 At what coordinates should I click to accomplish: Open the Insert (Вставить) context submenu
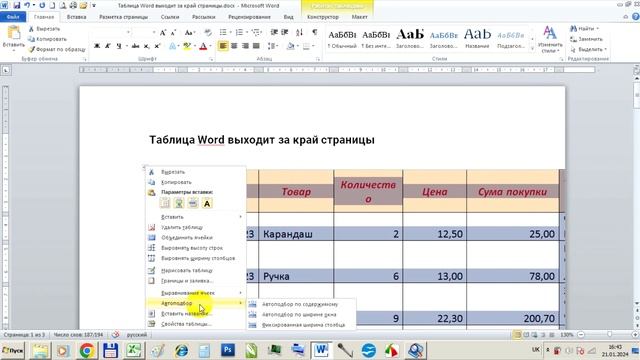pyautogui.click(x=196, y=217)
